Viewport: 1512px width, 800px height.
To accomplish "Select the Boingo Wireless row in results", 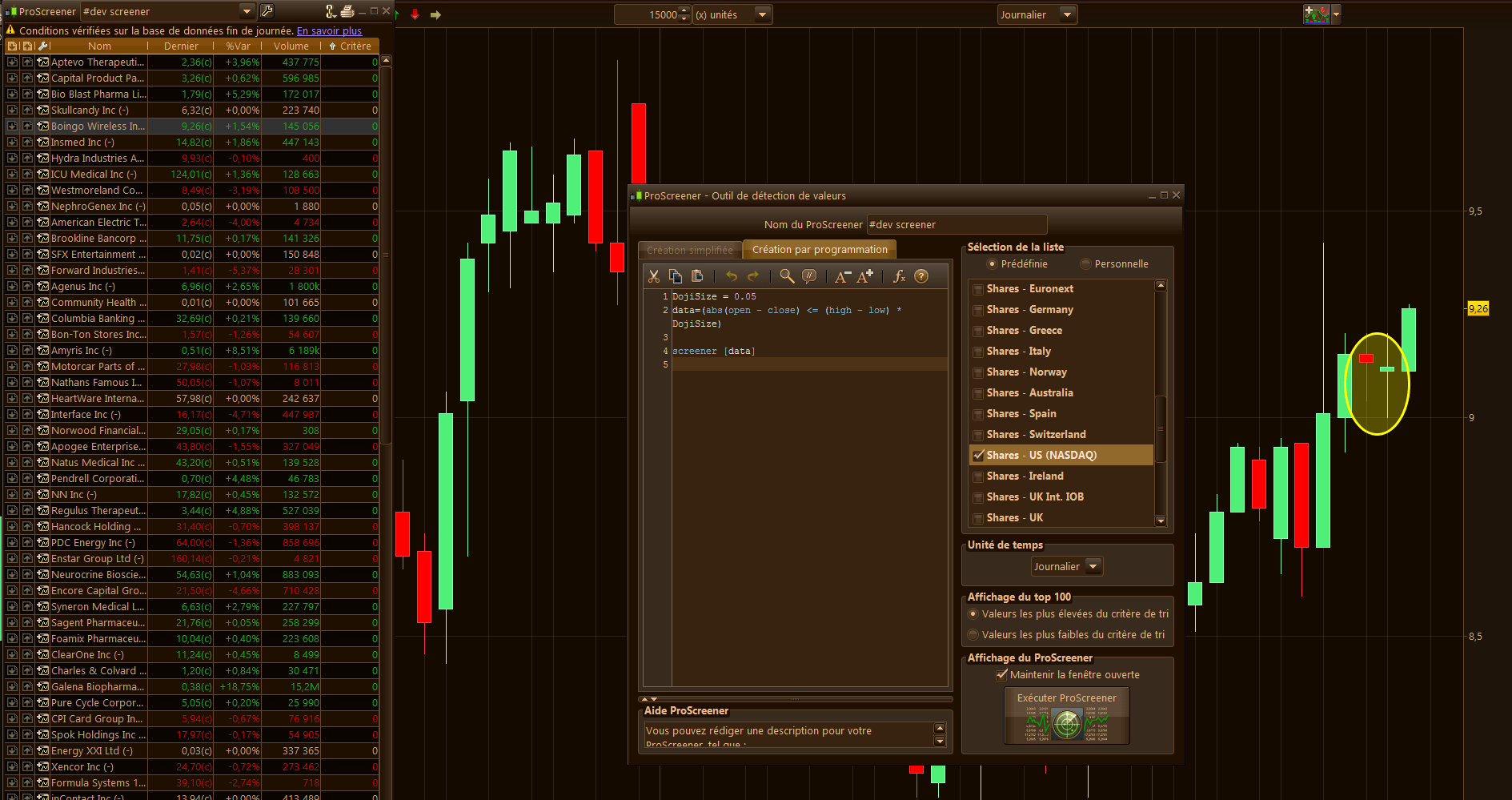I will tap(192, 126).
